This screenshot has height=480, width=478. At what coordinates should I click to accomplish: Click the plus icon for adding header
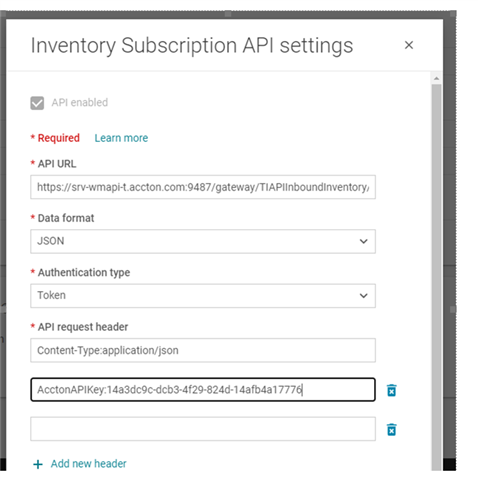point(38,464)
